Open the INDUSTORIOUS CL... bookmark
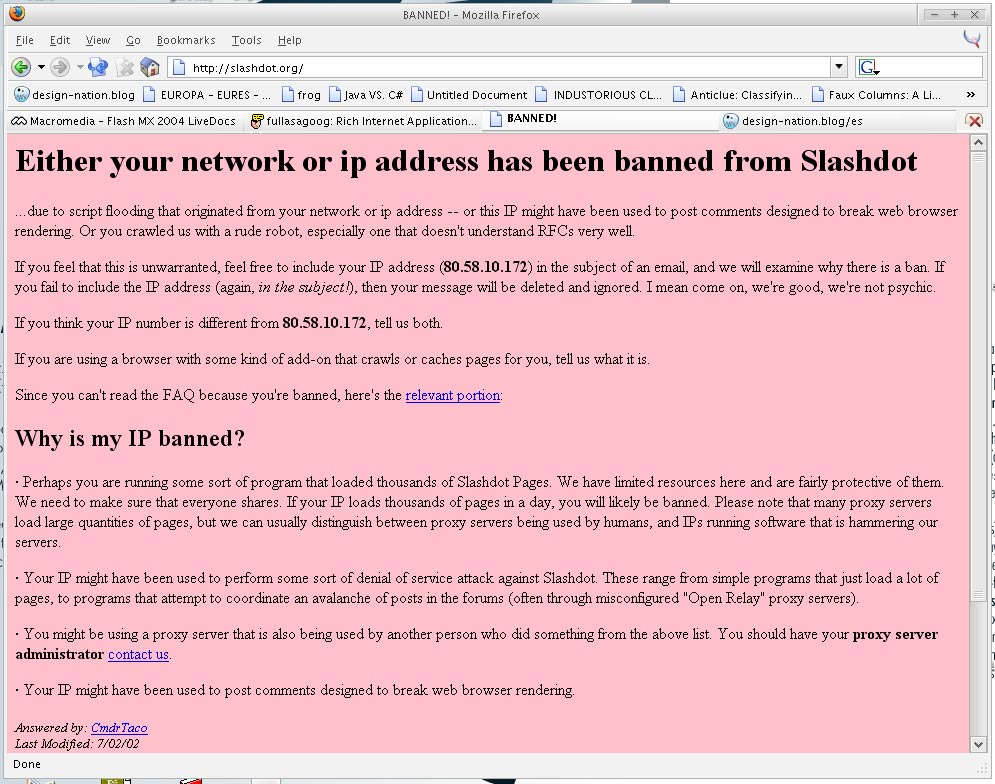995x784 pixels. [x=599, y=95]
